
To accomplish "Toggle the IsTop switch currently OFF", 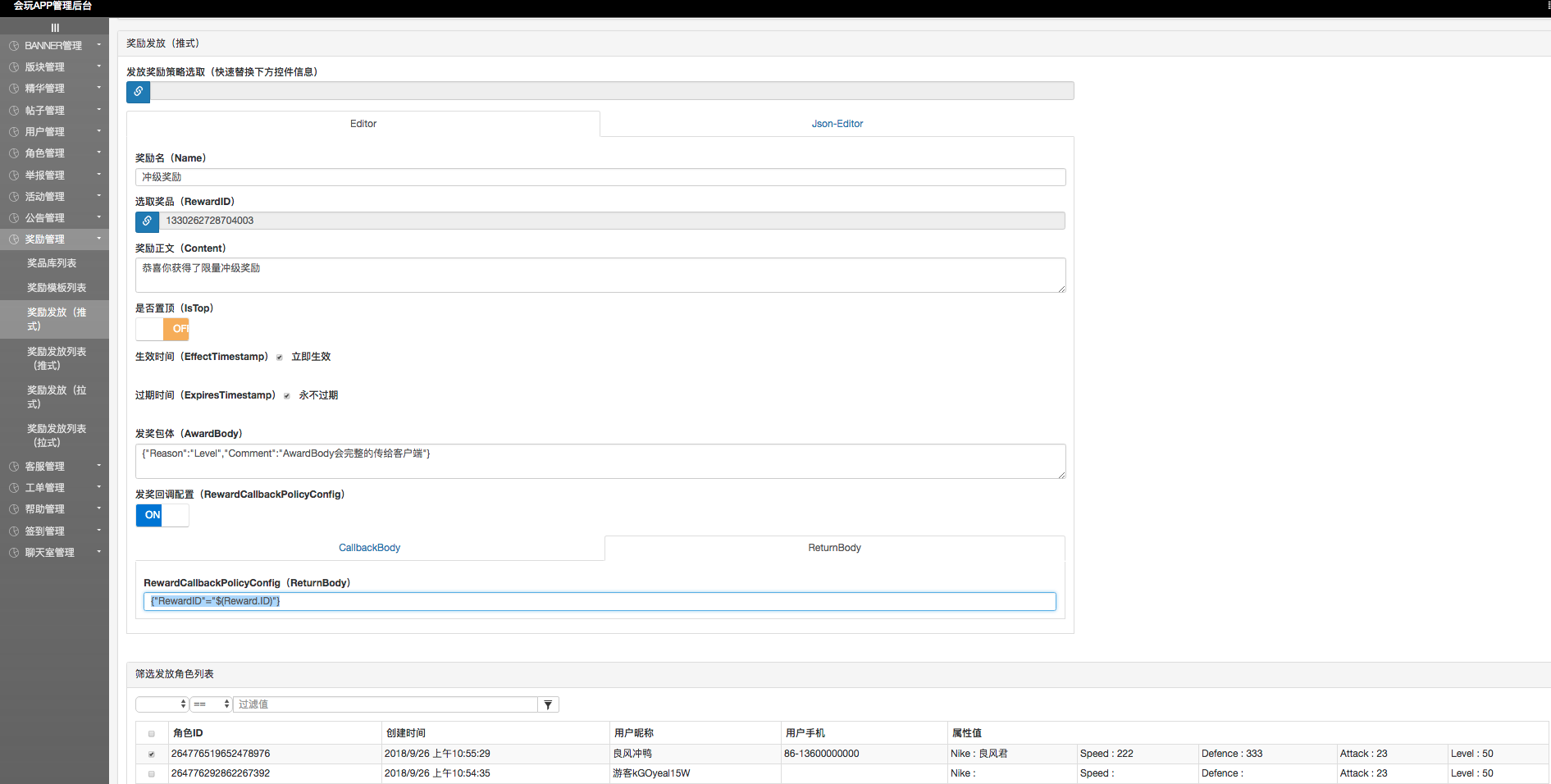I will [x=162, y=329].
